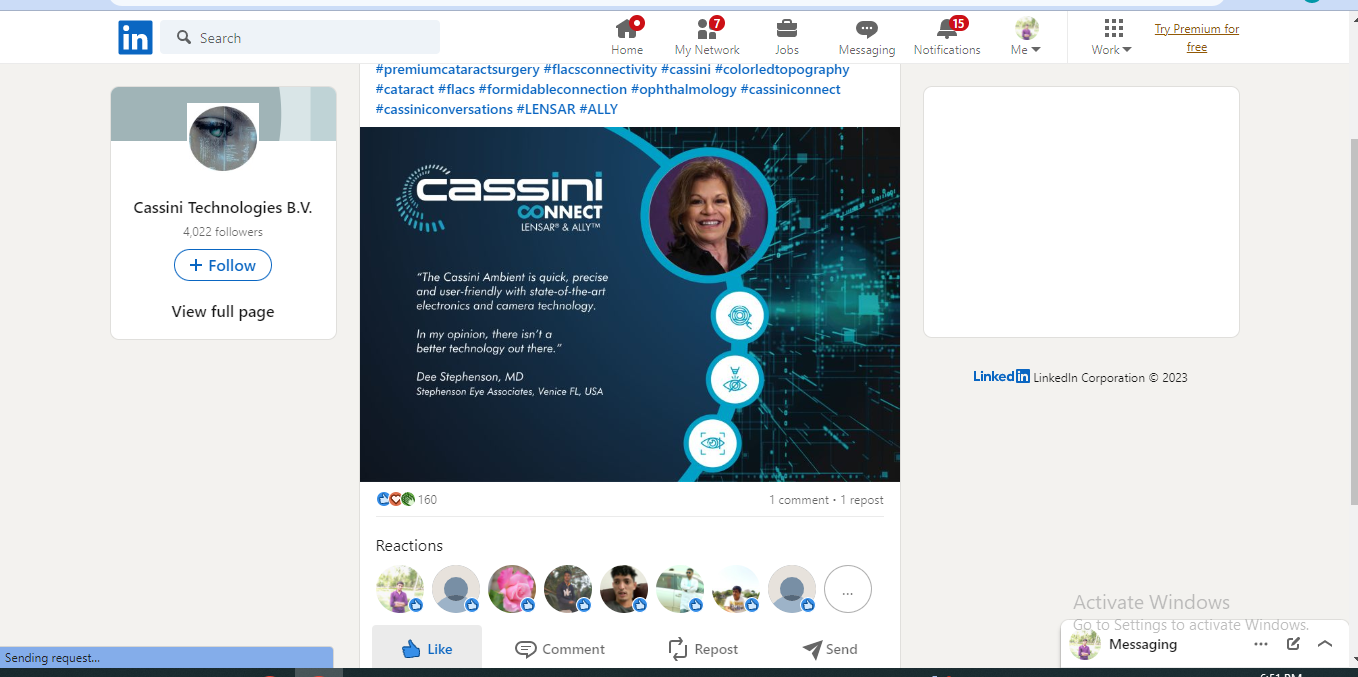Expand the Work apps menu
Screen dimensions: 1358x677
coord(1112,37)
